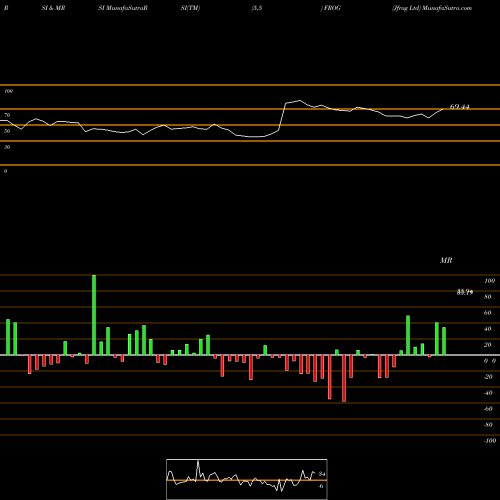Open the mini overview chart thumbnail
Screen dimensions: 500x500
coord(247,479)
